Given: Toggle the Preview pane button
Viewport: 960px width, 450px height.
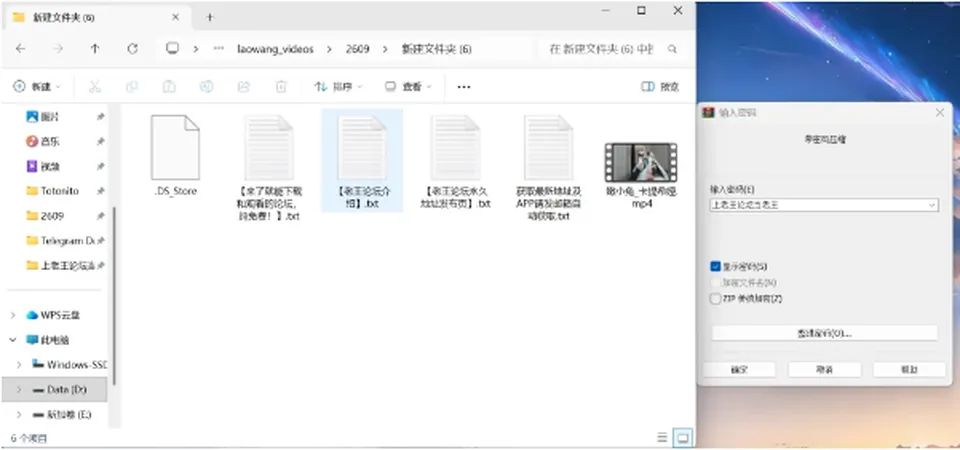Looking at the screenshot, I should pyautogui.click(x=660, y=87).
